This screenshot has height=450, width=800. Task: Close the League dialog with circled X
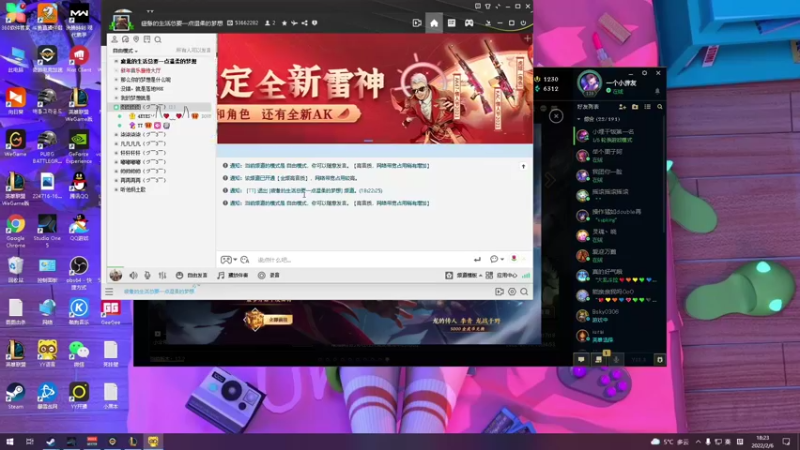[x=556, y=116]
